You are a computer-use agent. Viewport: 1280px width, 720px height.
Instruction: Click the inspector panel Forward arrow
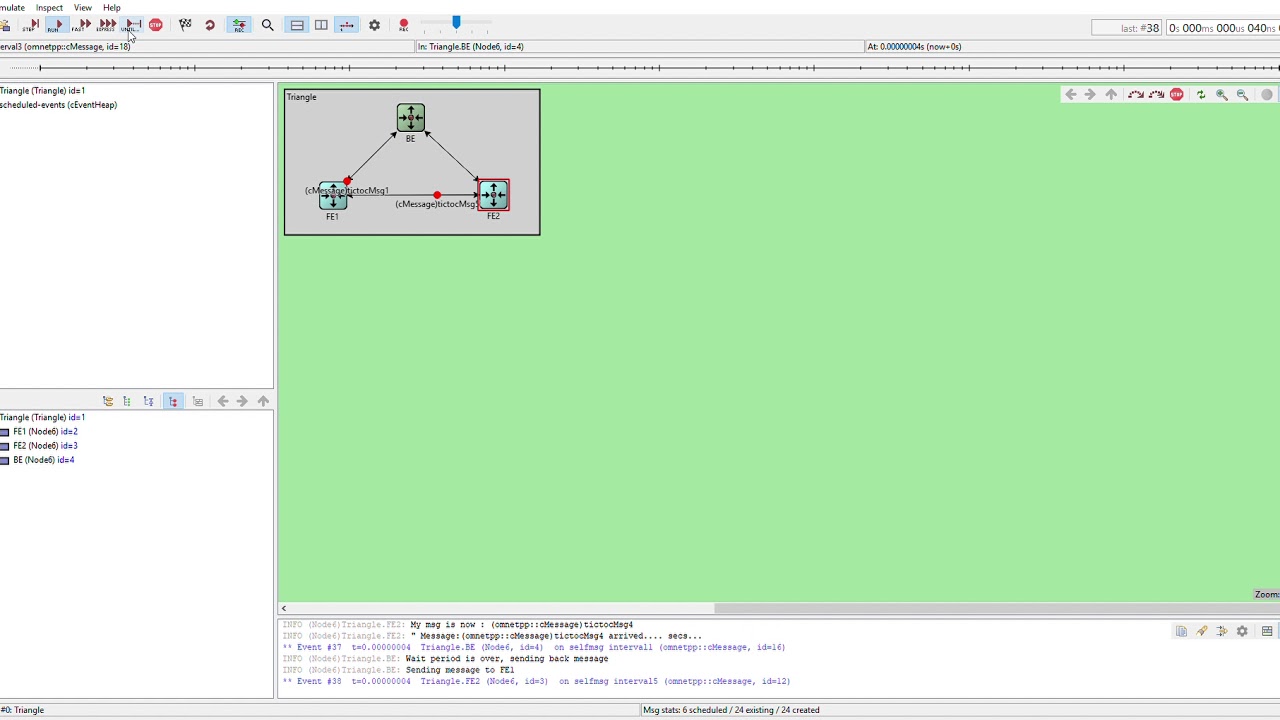[x=242, y=401]
